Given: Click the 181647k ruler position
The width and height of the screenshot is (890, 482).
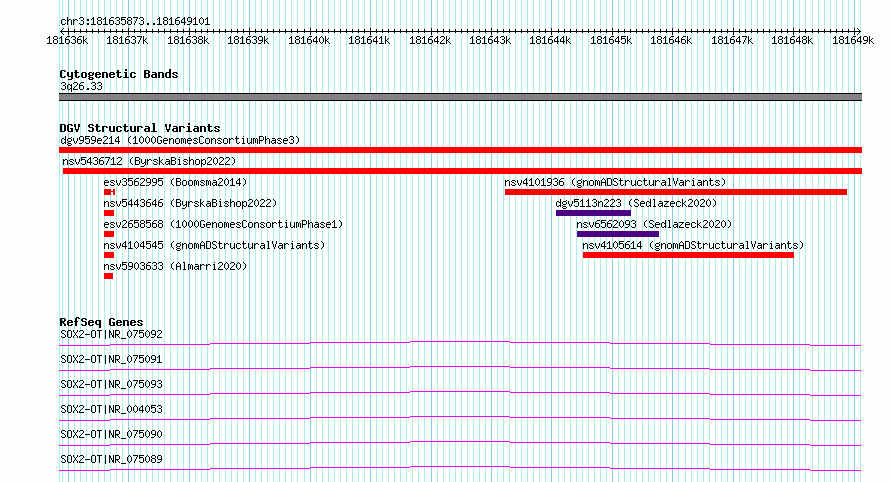Looking at the screenshot, I should (x=732, y=40).
